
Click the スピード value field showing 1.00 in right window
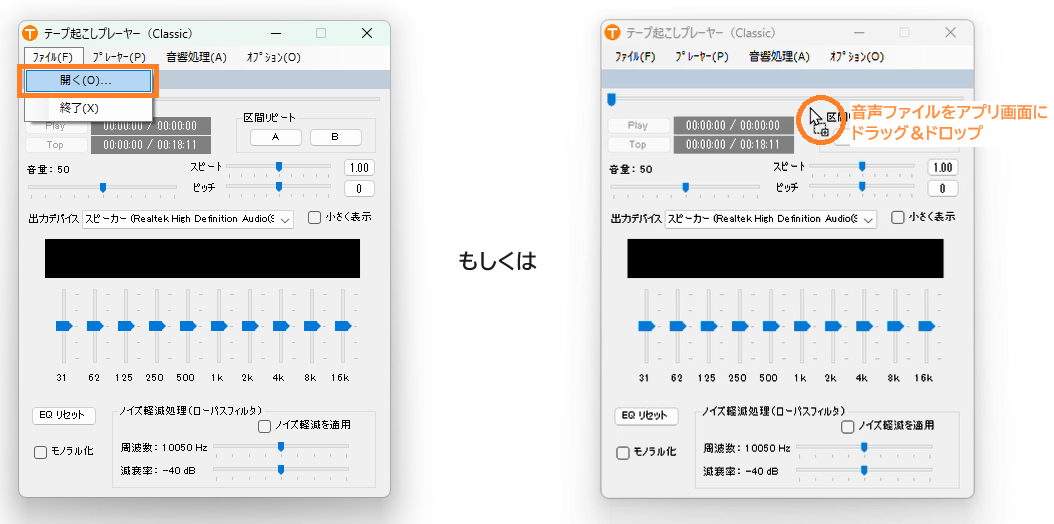[942, 168]
